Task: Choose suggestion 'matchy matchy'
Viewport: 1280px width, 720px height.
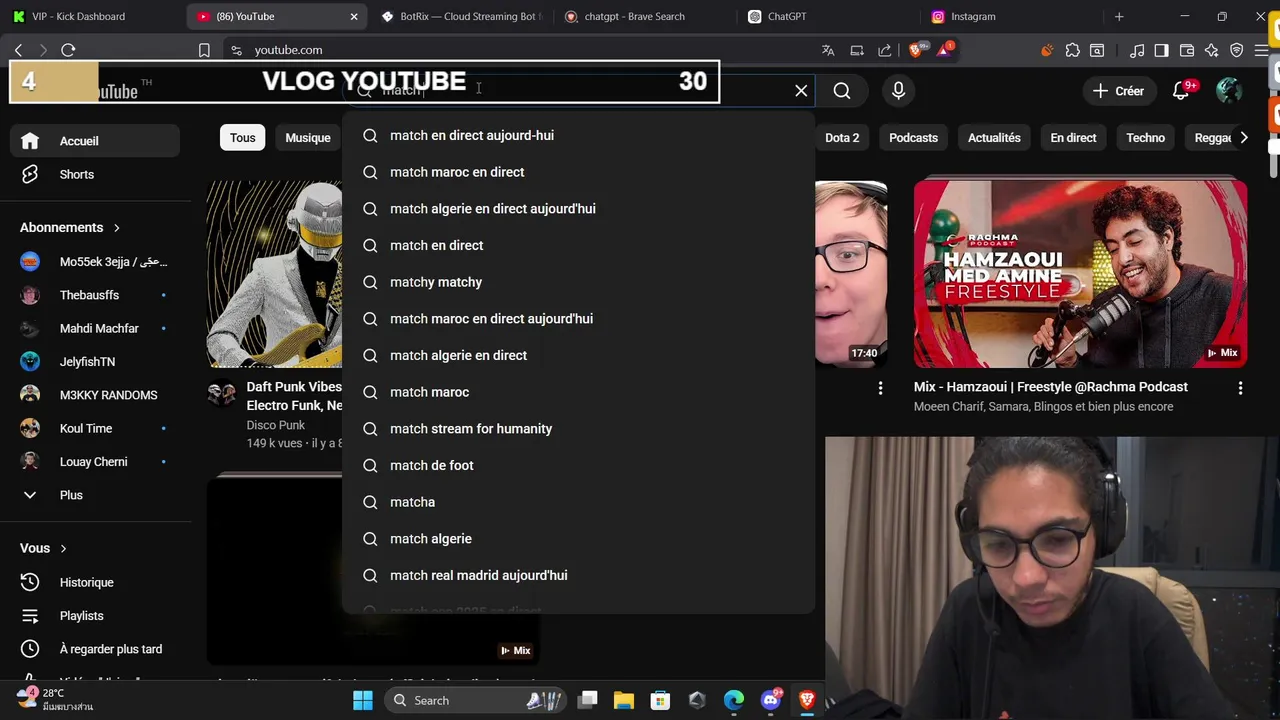Action: click(x=578, y=282)
